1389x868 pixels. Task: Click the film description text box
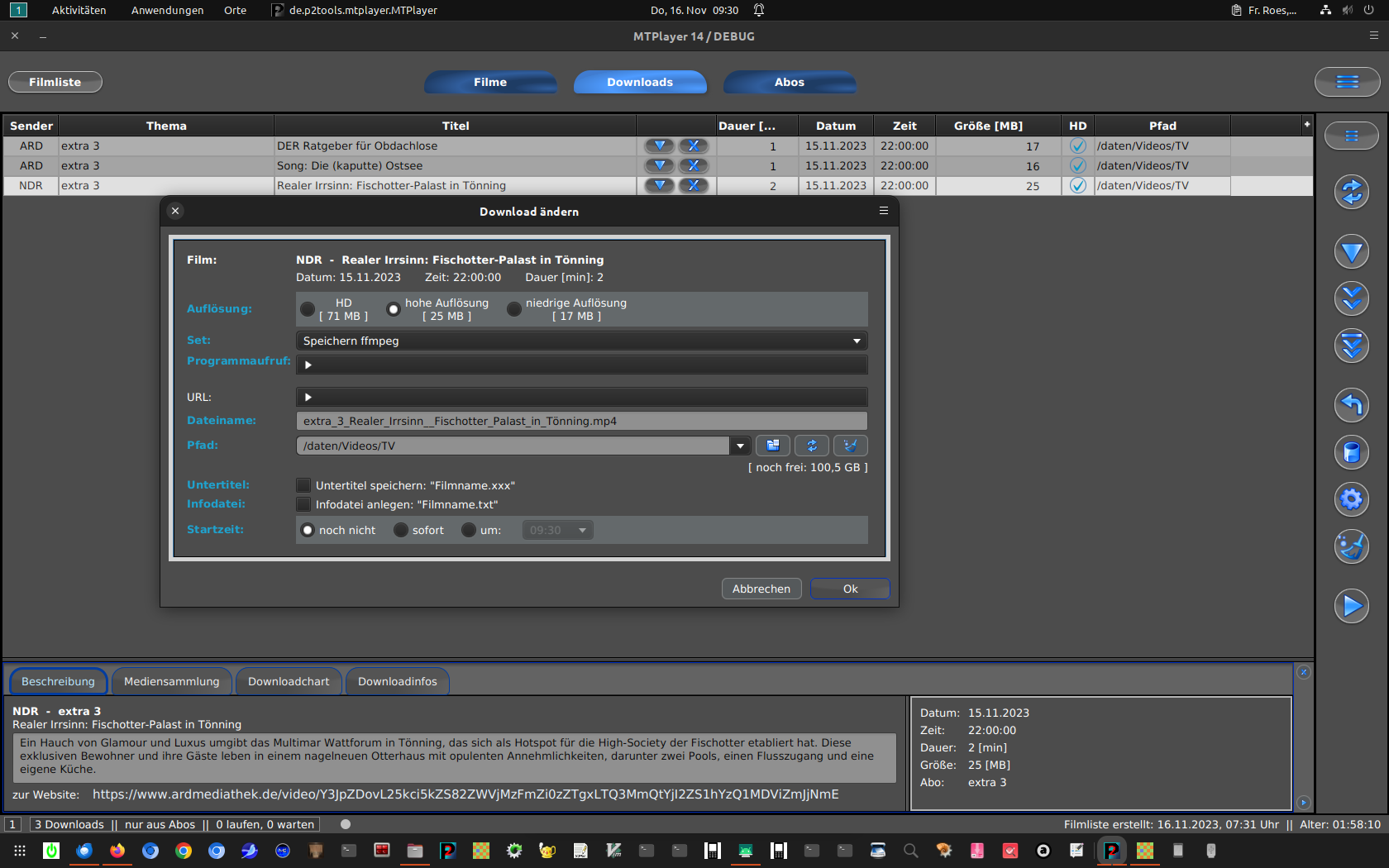[x=455, y=756]
